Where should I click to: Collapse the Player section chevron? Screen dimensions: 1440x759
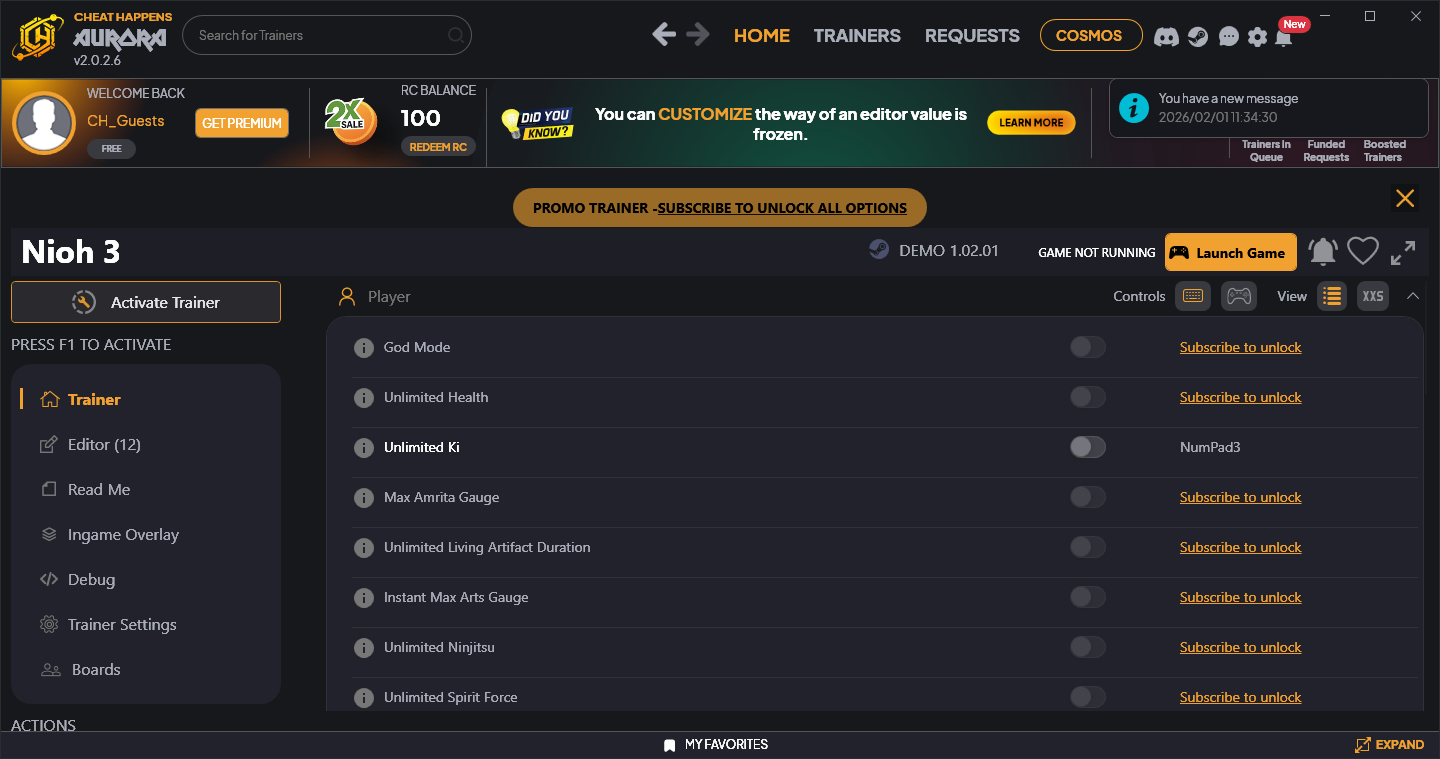(x=1413, y=296)
